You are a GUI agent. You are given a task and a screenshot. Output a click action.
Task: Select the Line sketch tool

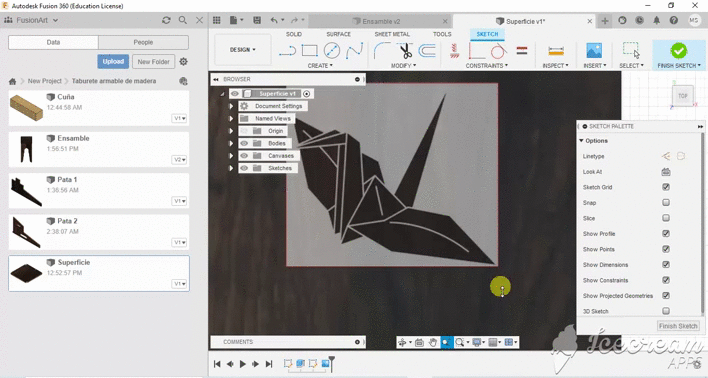(287, 51)
